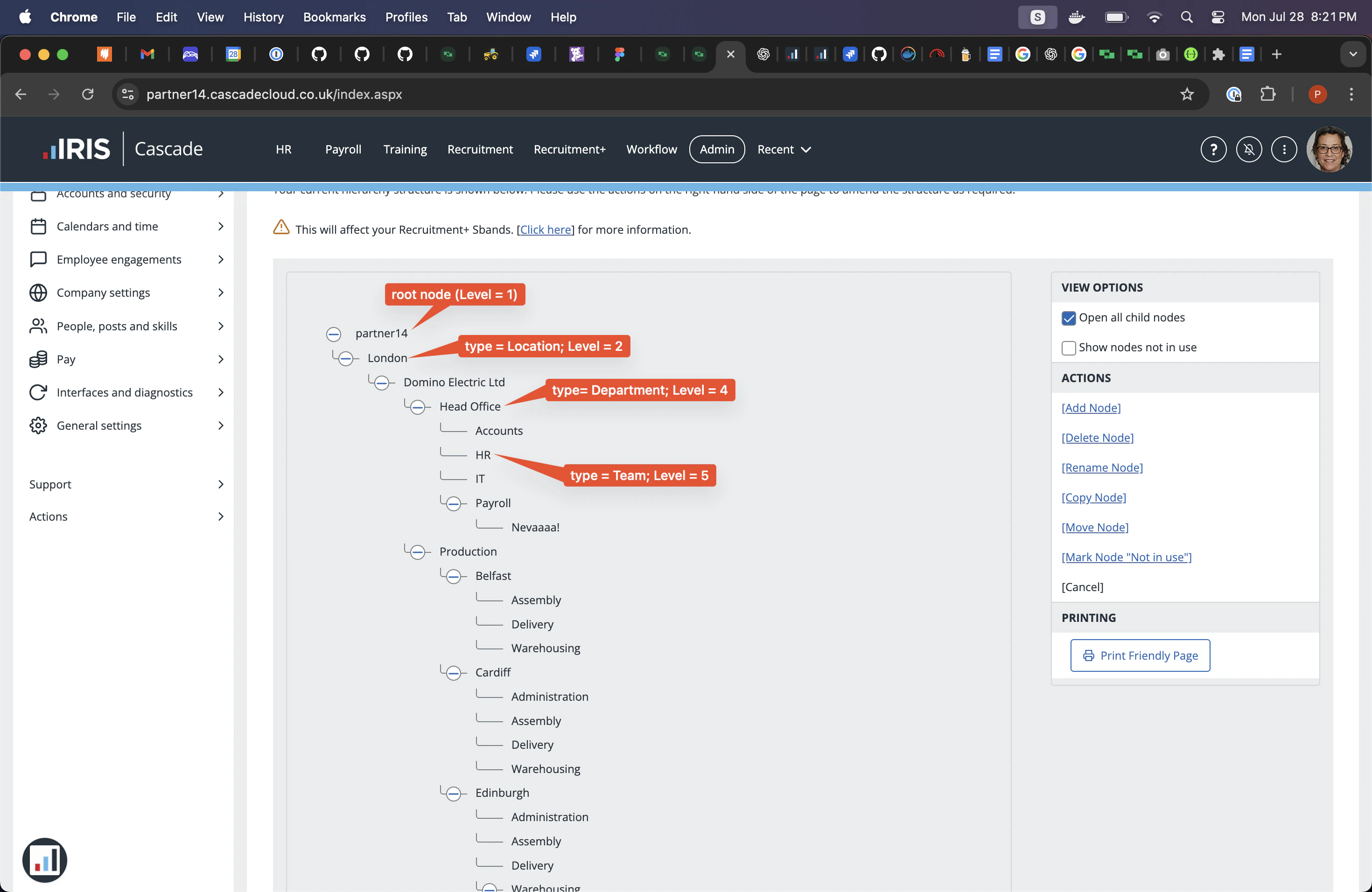1372x892 pixels.
Task: Click the General settings gear icon
Action: (x=38, y=425)
